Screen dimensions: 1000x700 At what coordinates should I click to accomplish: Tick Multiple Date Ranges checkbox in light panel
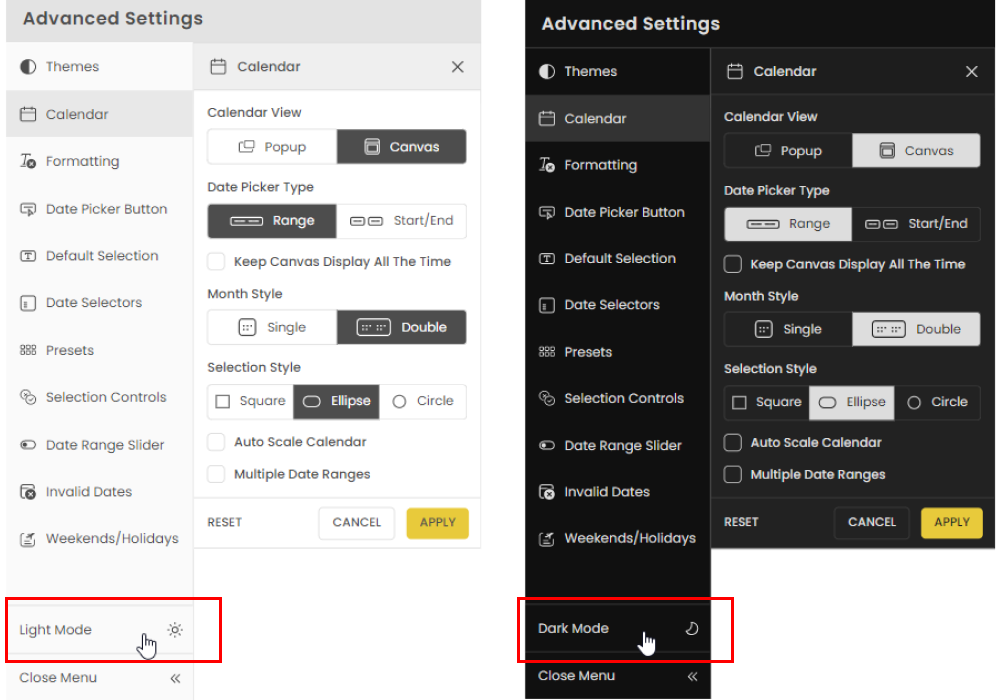[x=216, y=474]
